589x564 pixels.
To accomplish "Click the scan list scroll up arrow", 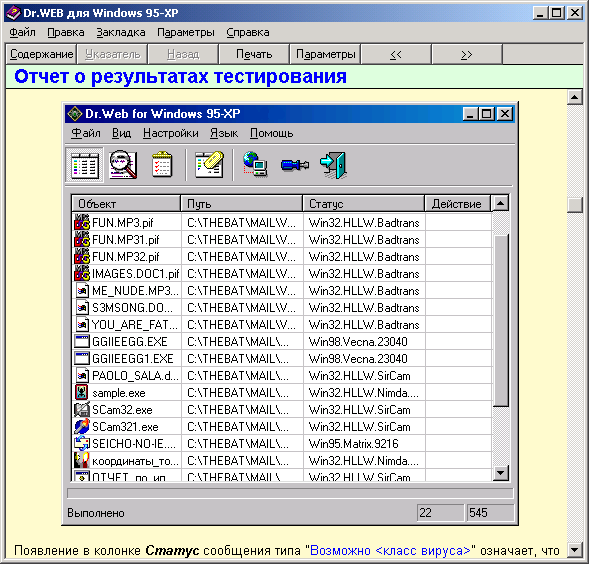I will (500, 204).
